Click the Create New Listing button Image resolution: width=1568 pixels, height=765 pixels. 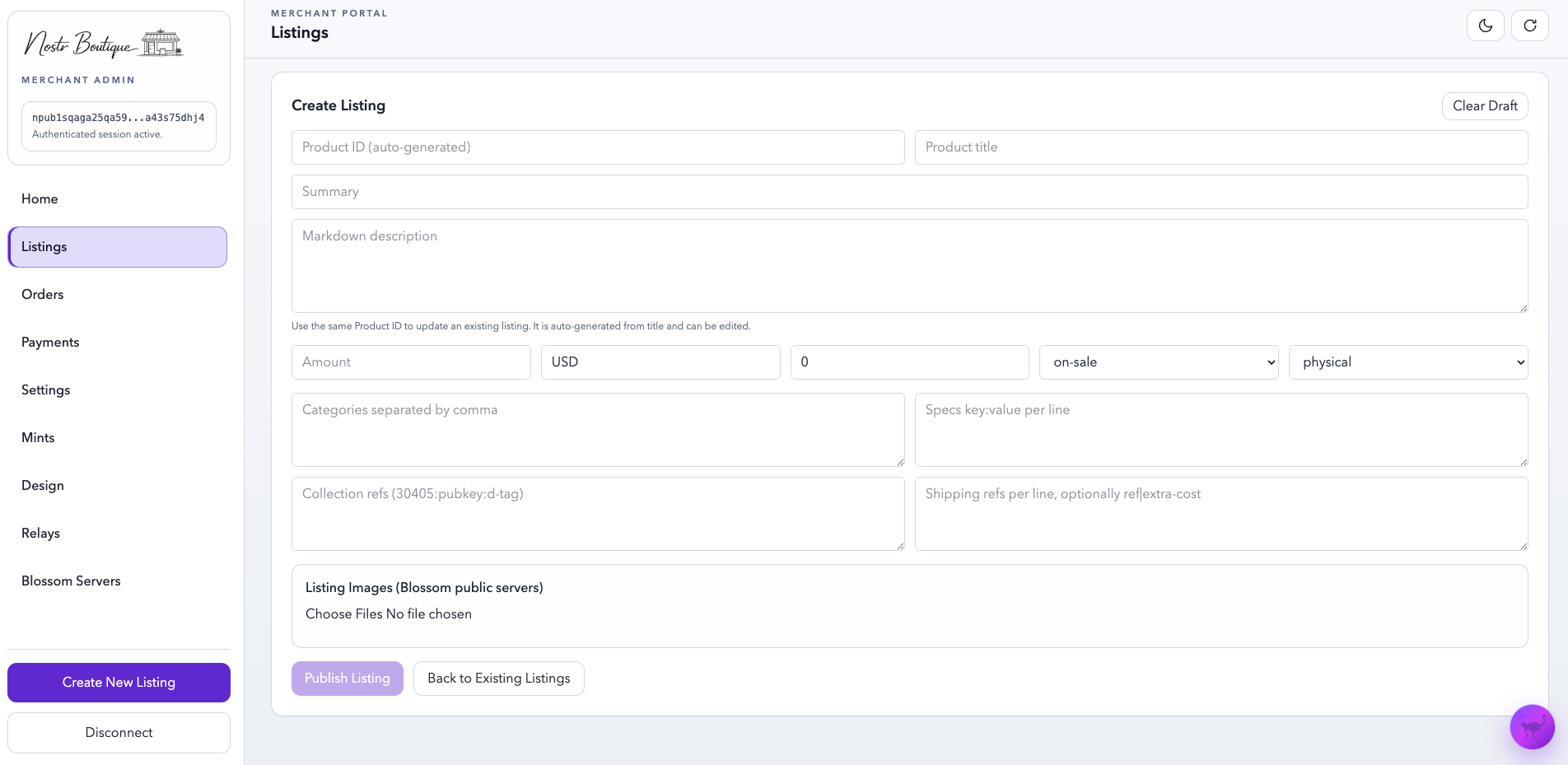point(119,683)
